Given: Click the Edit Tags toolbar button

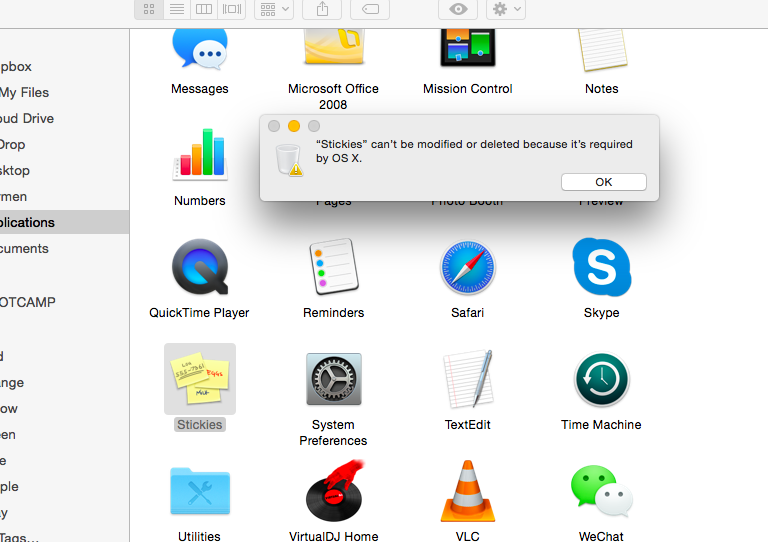Looking at the screenshot, I should [x=370, y=9].
